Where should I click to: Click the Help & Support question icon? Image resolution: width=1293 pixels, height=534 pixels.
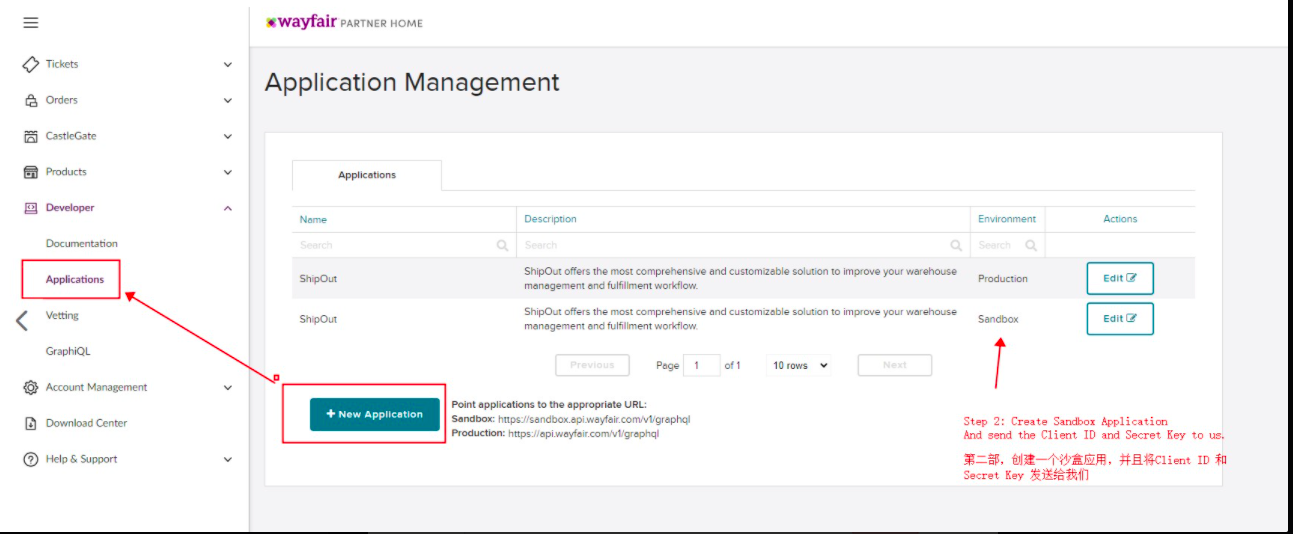pyautogui.click(x=31, y=459)
